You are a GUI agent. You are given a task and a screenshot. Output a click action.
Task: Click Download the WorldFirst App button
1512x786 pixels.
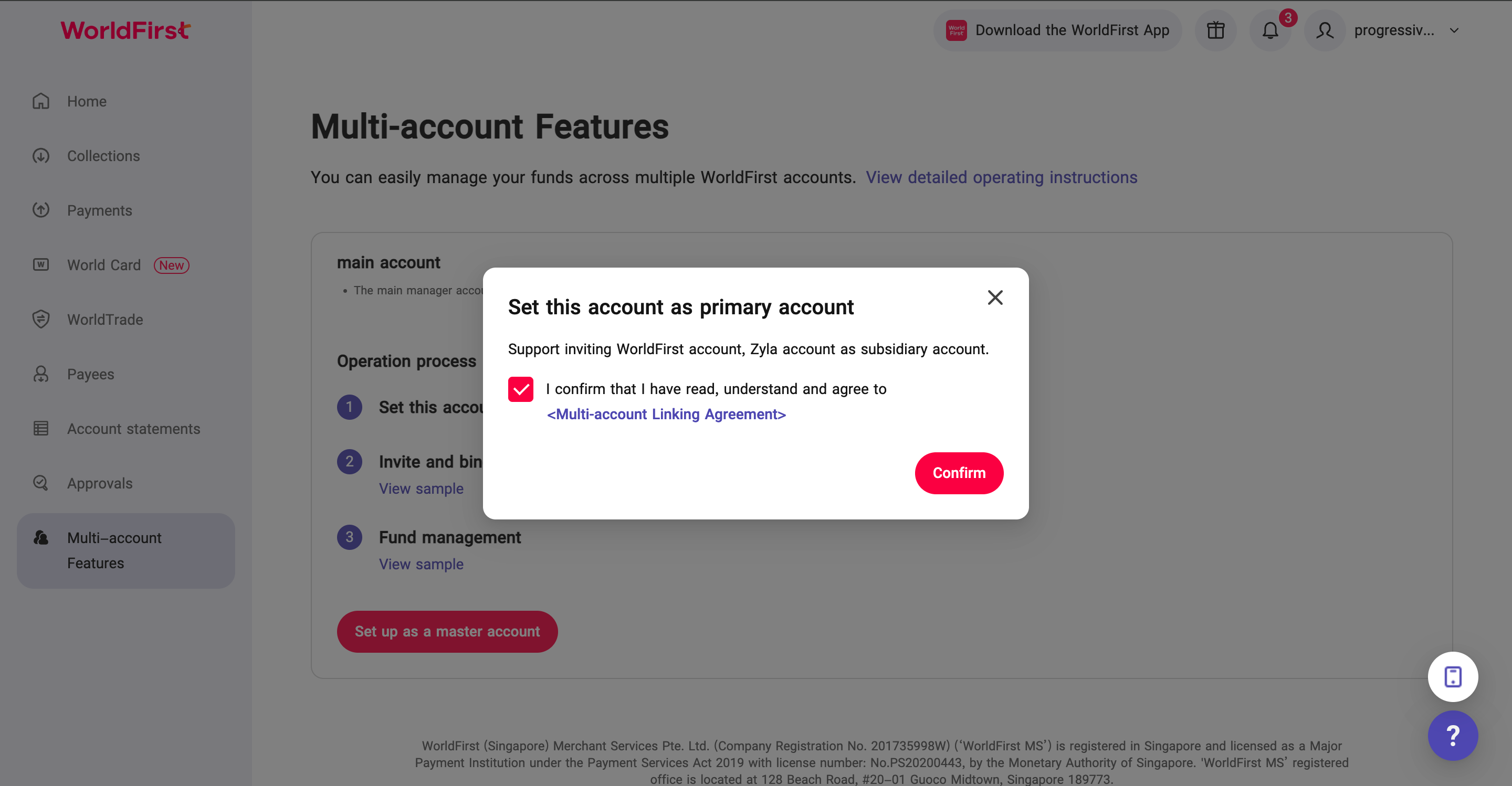[1057, 30]
